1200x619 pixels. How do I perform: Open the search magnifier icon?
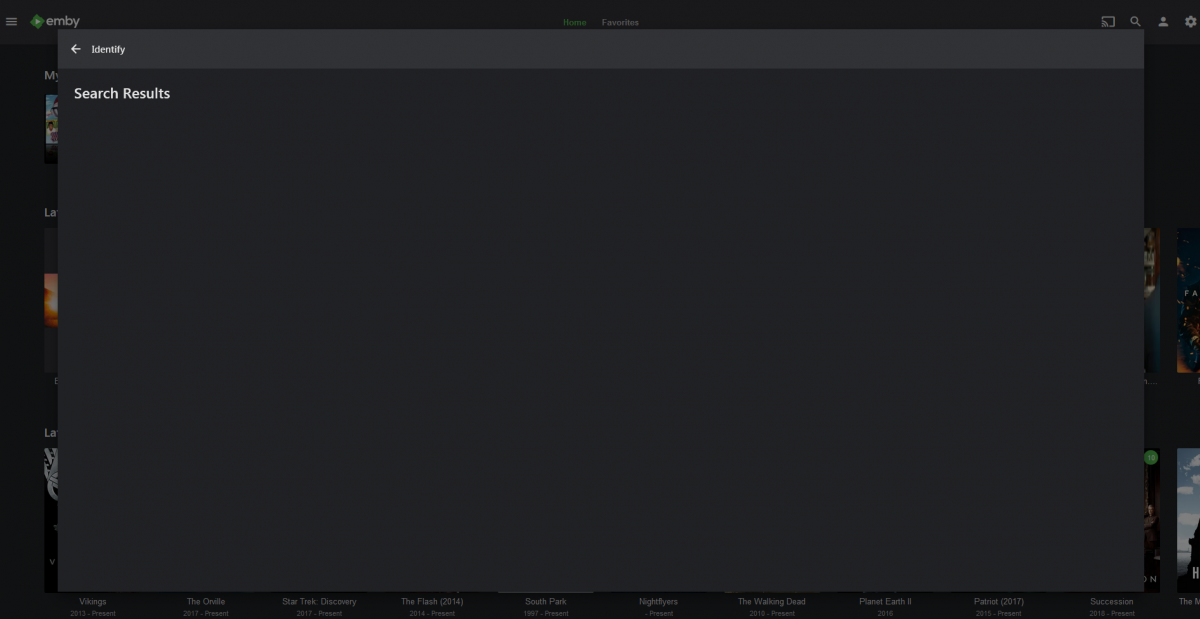click(1135, 21)
